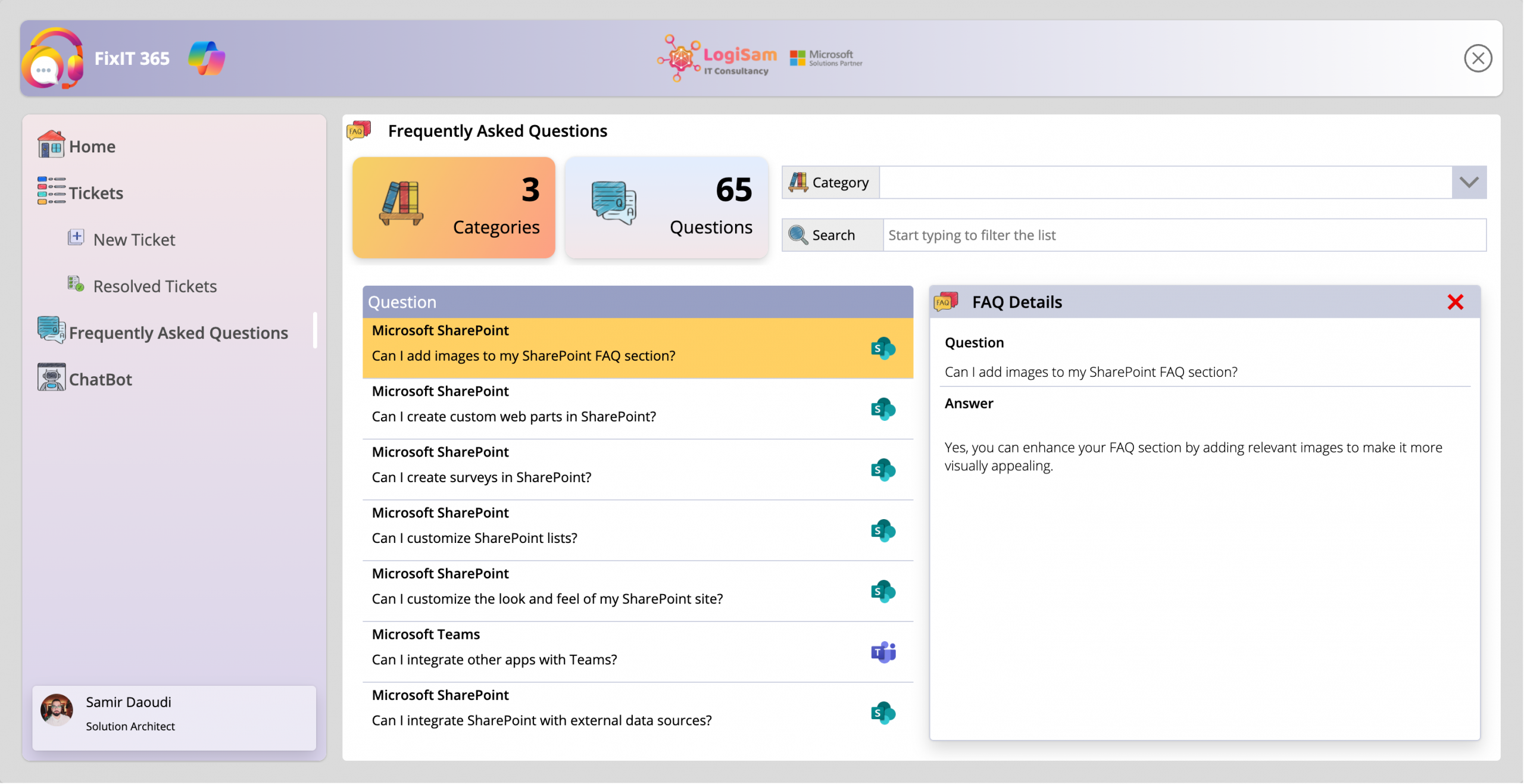The image size is (1524, 784).
Task: Click FAQ icon in FAQ Details header
Action: pos(945,301)
